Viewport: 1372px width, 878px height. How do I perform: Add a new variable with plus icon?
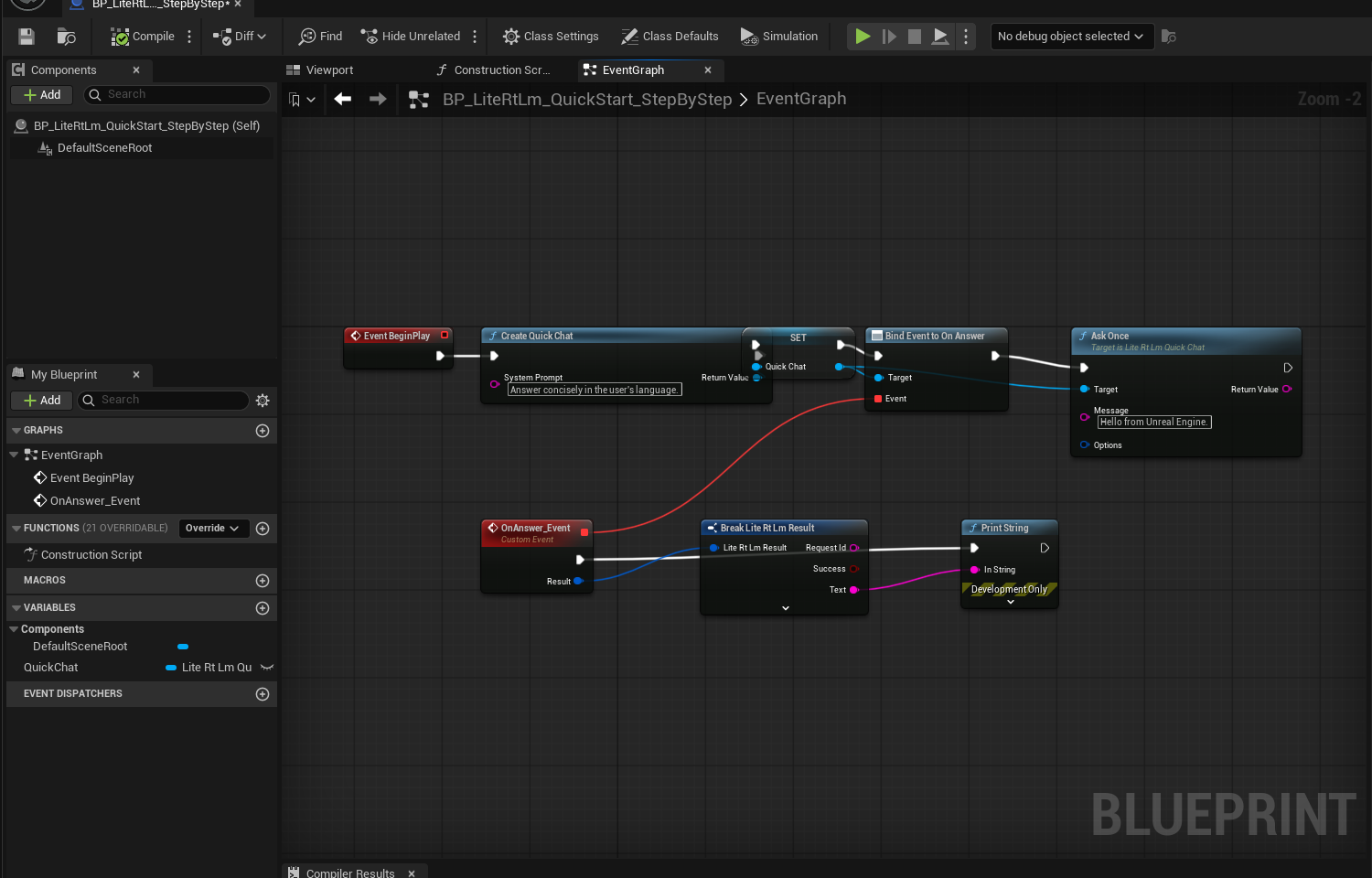[x=263, y=608]
